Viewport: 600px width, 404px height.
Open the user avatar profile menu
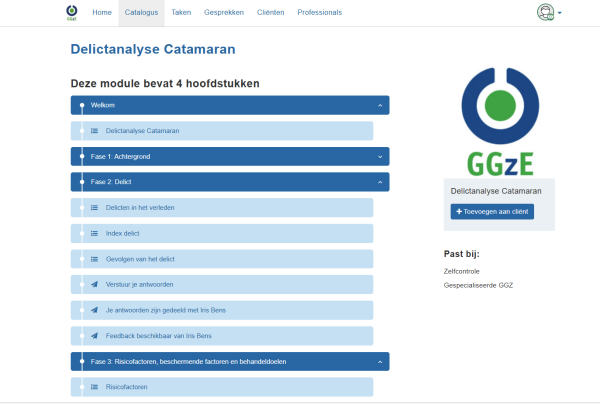545,13
